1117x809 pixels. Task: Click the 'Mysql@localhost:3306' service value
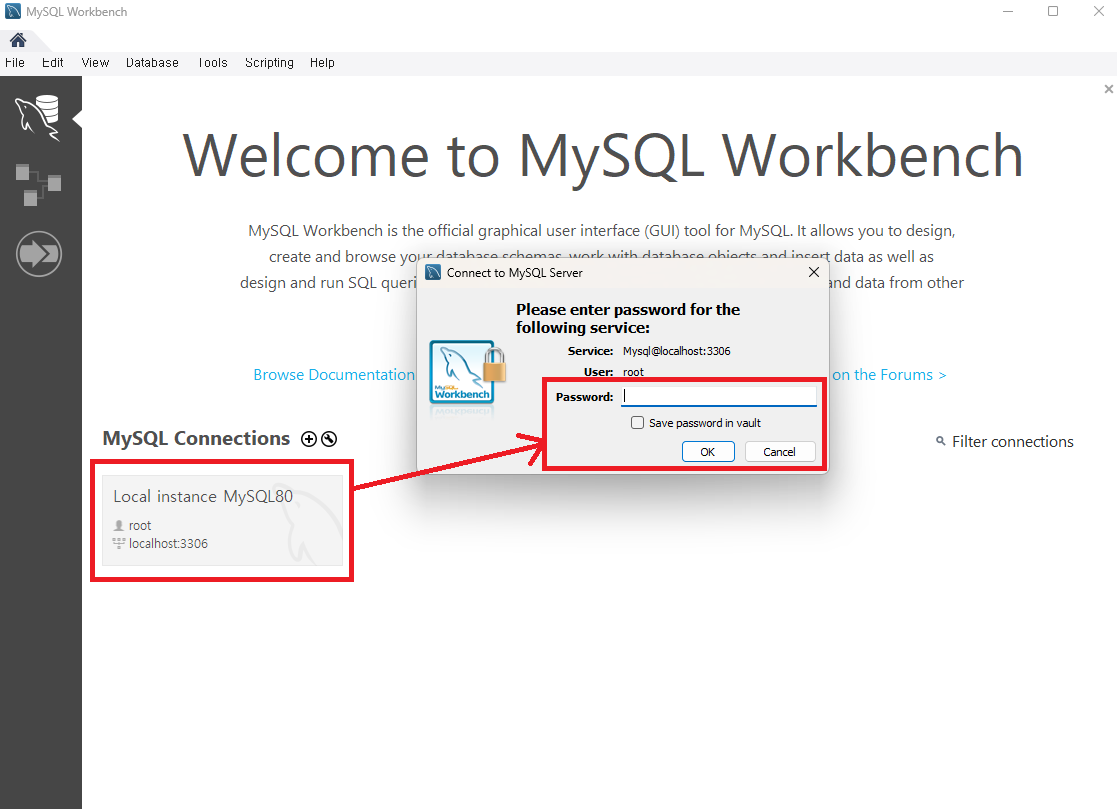(x=677, y=351)
